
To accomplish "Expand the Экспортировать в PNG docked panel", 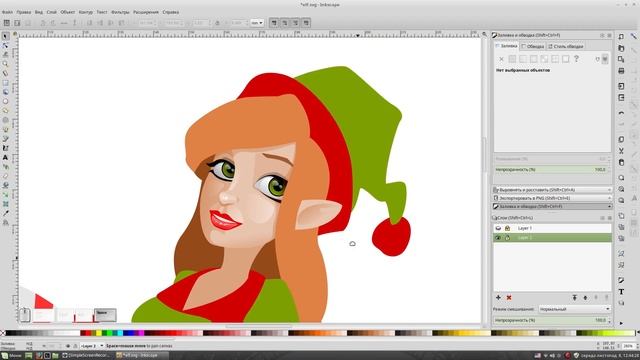I will coord(552,198).
